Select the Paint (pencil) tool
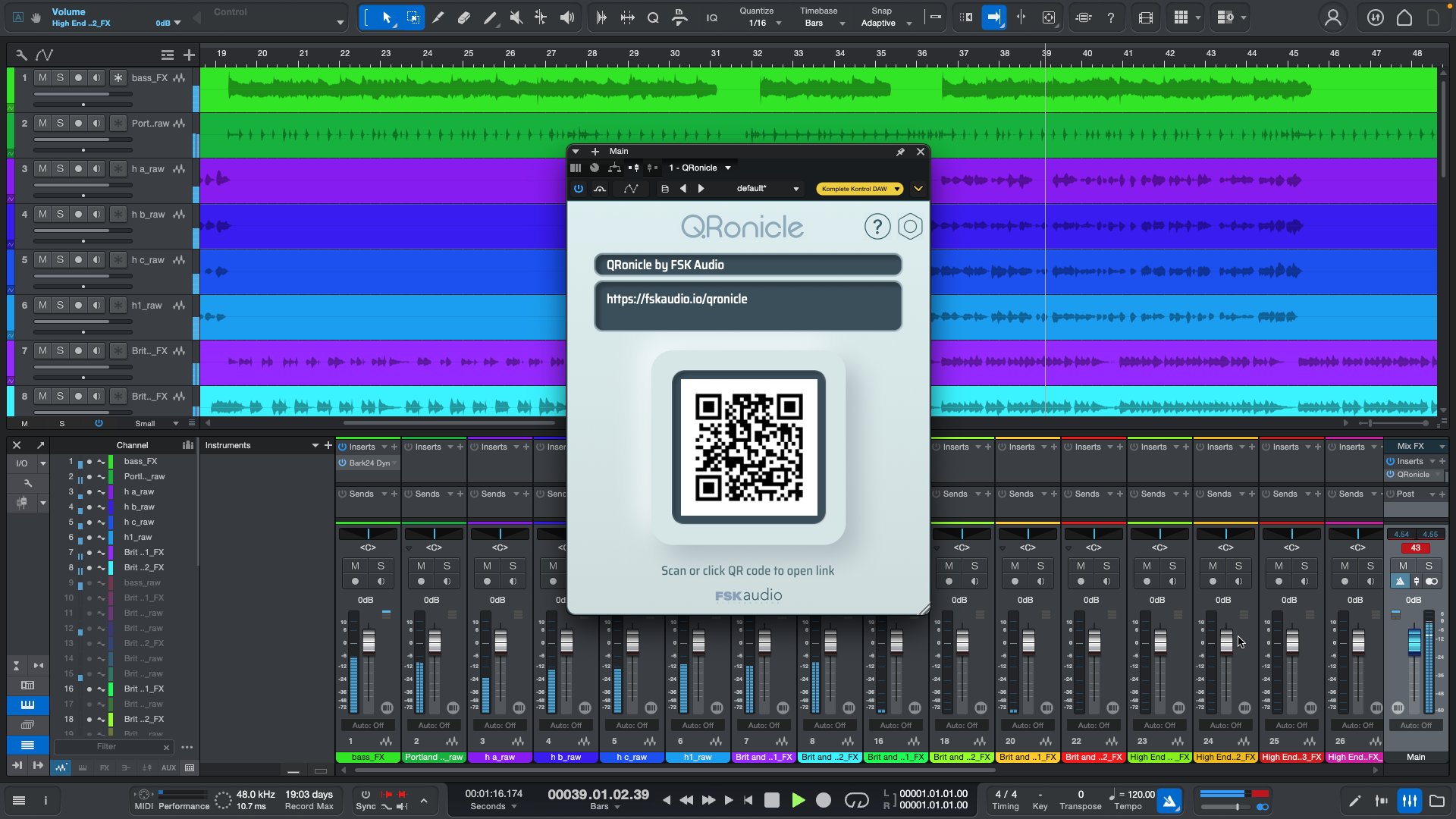 490,17
